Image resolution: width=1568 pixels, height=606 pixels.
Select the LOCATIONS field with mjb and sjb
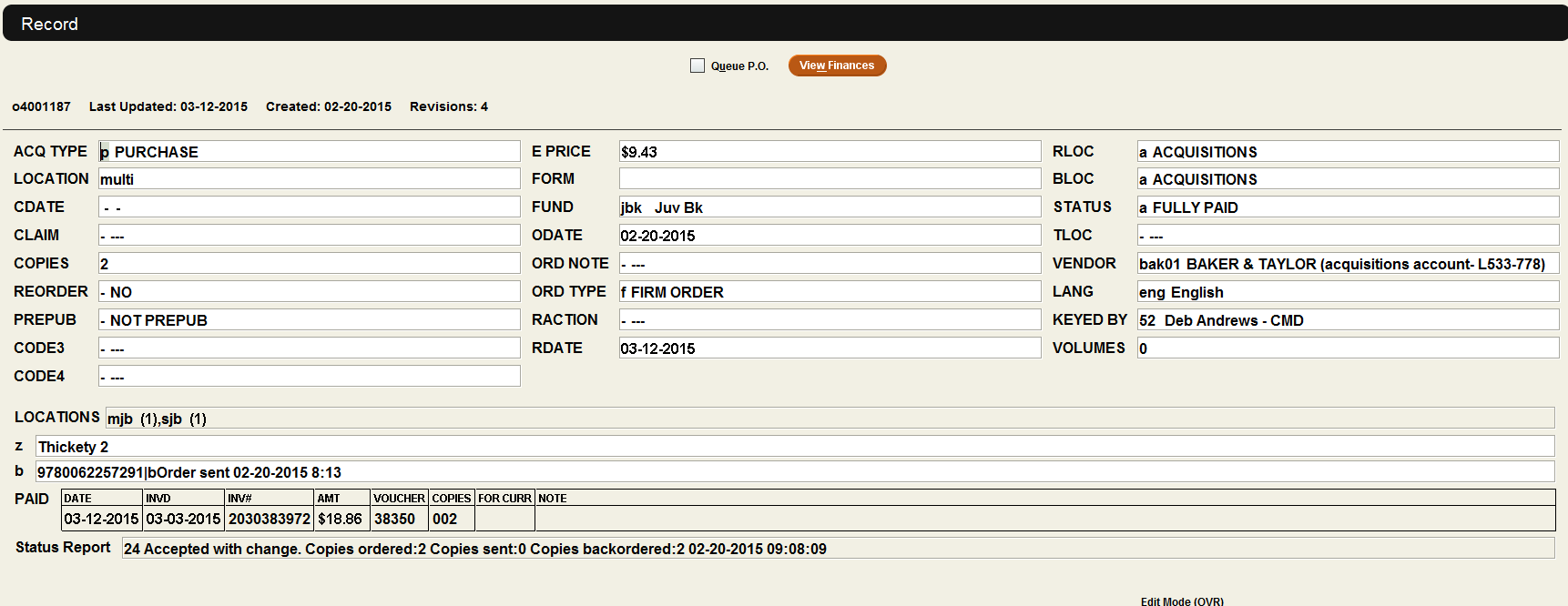[830, 418]
